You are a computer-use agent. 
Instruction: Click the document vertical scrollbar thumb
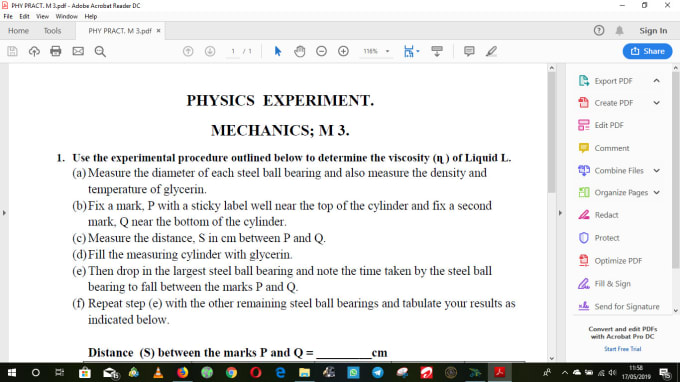click(551, 132)
